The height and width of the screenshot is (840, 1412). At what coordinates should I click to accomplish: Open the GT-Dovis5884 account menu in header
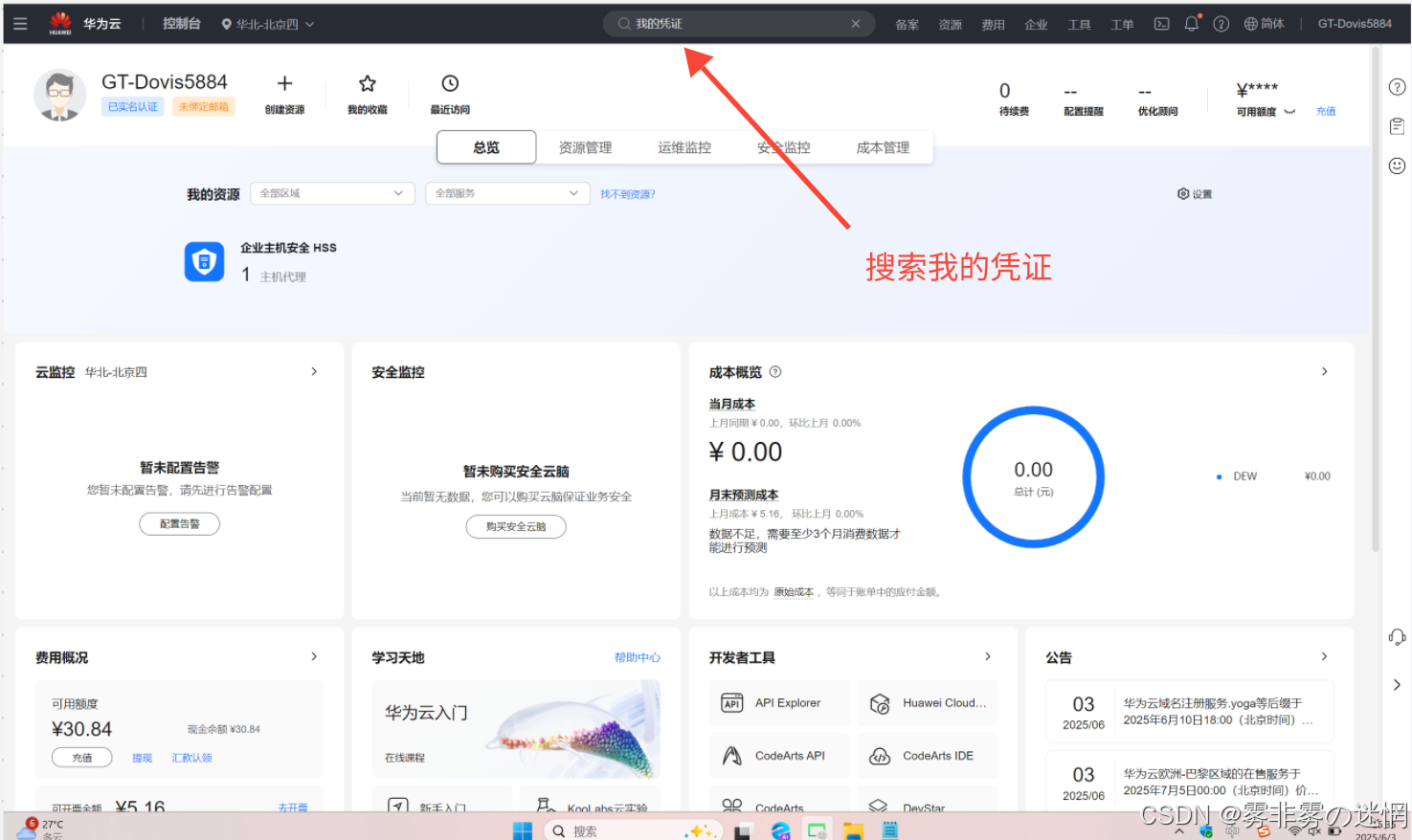pos(1355,24)
